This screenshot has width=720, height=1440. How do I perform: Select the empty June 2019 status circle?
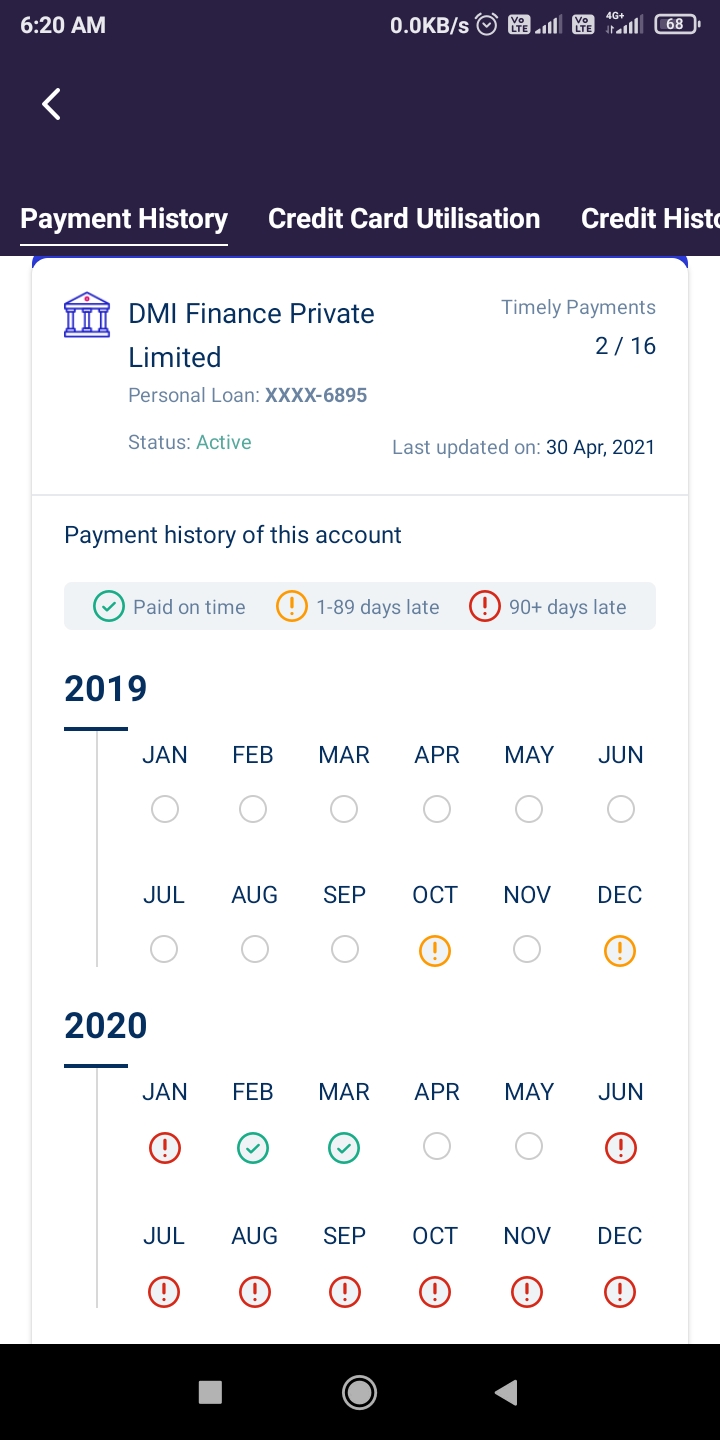(621, 809)
